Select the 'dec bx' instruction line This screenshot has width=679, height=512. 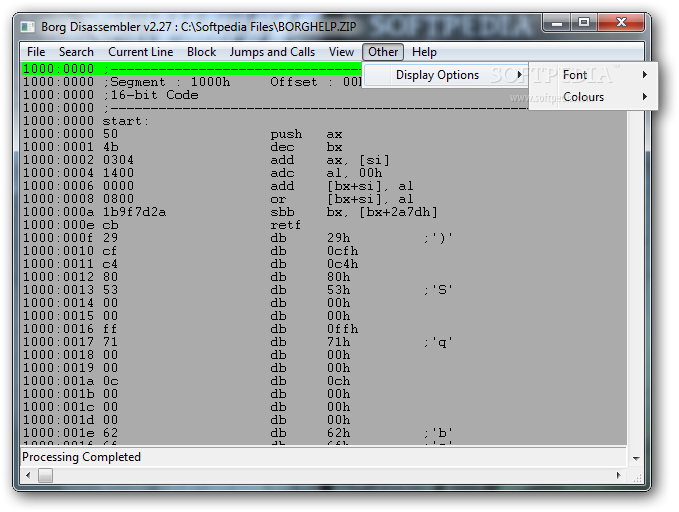[x=324, y=147]
